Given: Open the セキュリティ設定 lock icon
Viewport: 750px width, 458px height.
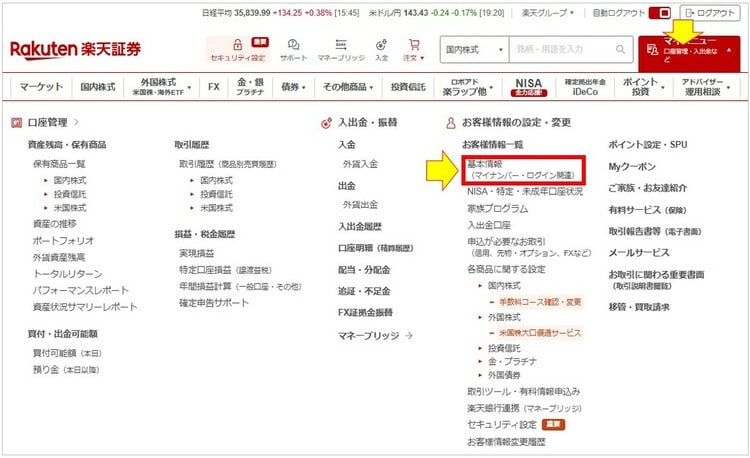Looking at the screenshot, I should pos(238,45).
